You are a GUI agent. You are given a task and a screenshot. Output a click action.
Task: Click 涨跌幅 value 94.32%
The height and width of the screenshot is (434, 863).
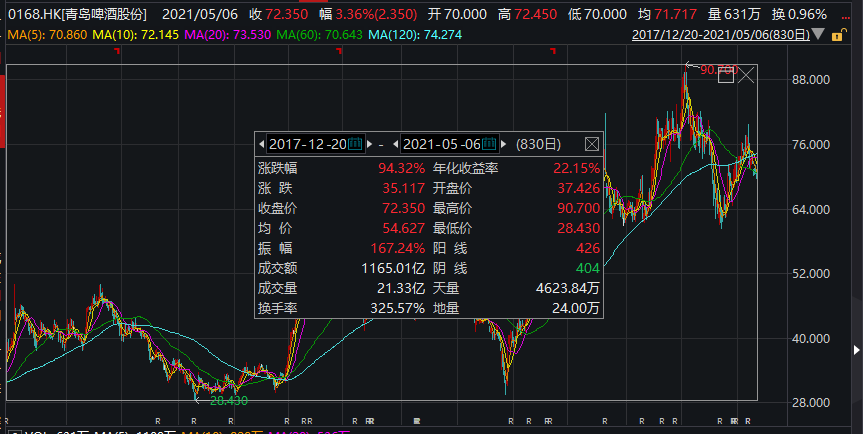[x=401, y=168]
